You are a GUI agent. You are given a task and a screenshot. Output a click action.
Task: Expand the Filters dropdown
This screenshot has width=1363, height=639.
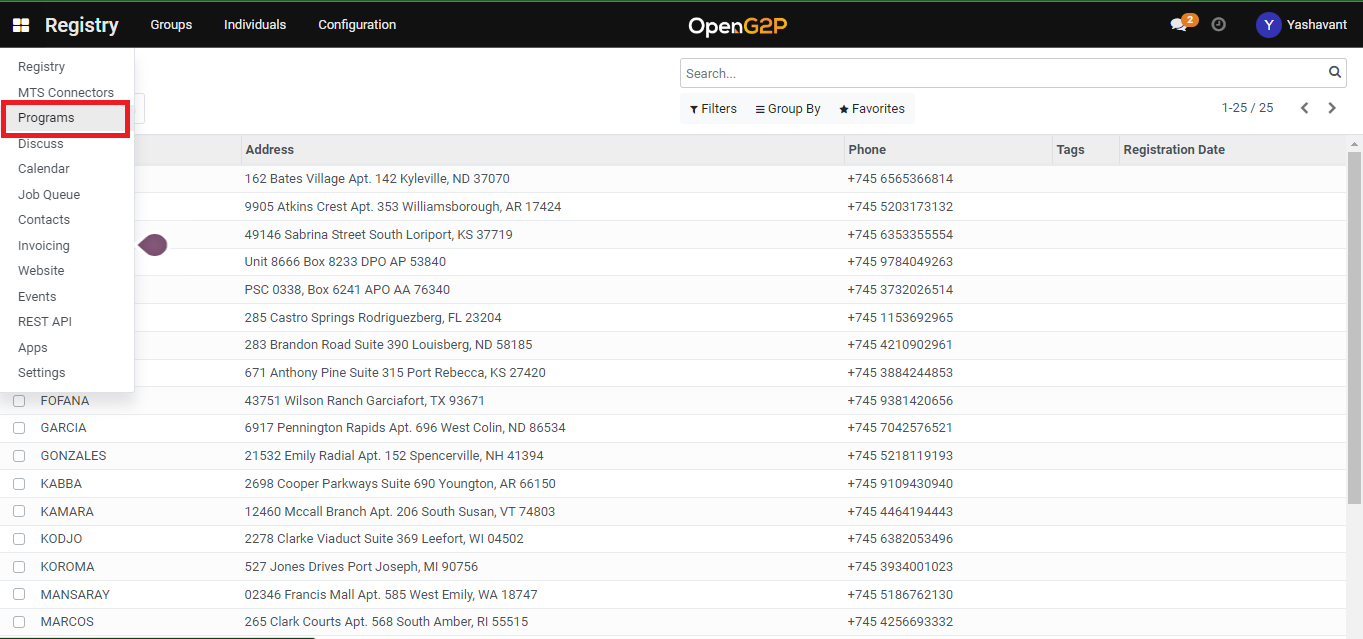[x=713, y=109]
